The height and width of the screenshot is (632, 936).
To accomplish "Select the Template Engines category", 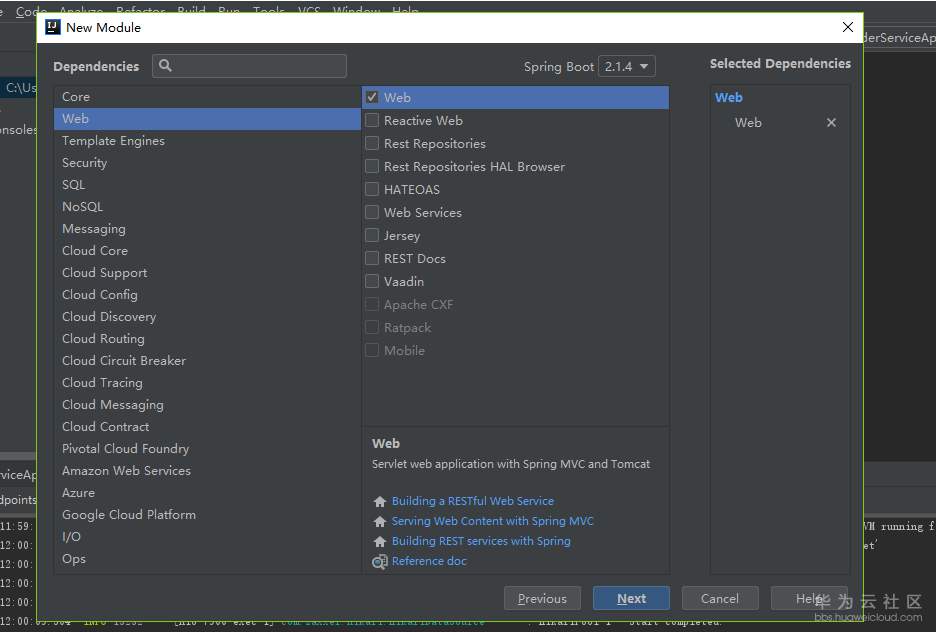I will (x=207, y=141).
